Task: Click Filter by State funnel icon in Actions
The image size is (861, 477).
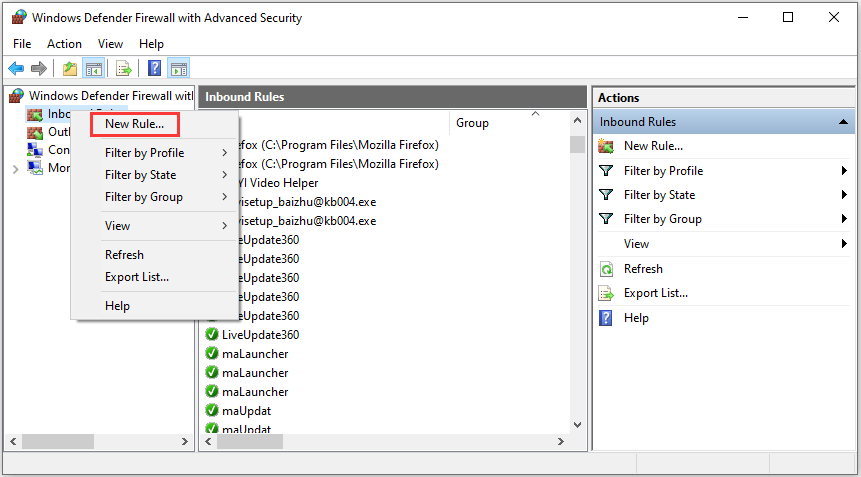Action: [x=606, y=195]
